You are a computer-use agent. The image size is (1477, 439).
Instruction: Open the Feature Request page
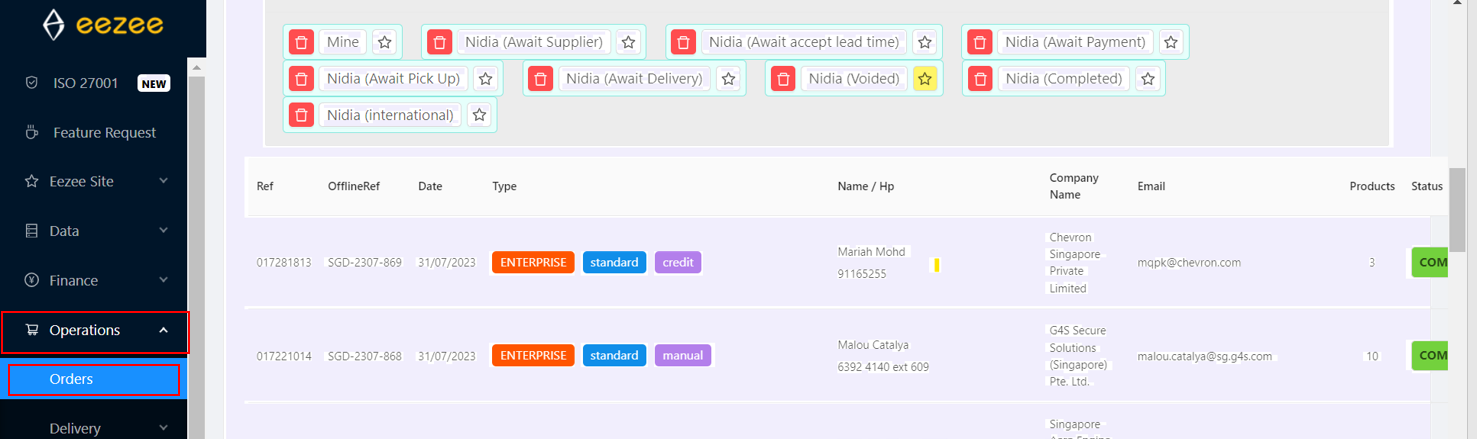tap(104, 132)
